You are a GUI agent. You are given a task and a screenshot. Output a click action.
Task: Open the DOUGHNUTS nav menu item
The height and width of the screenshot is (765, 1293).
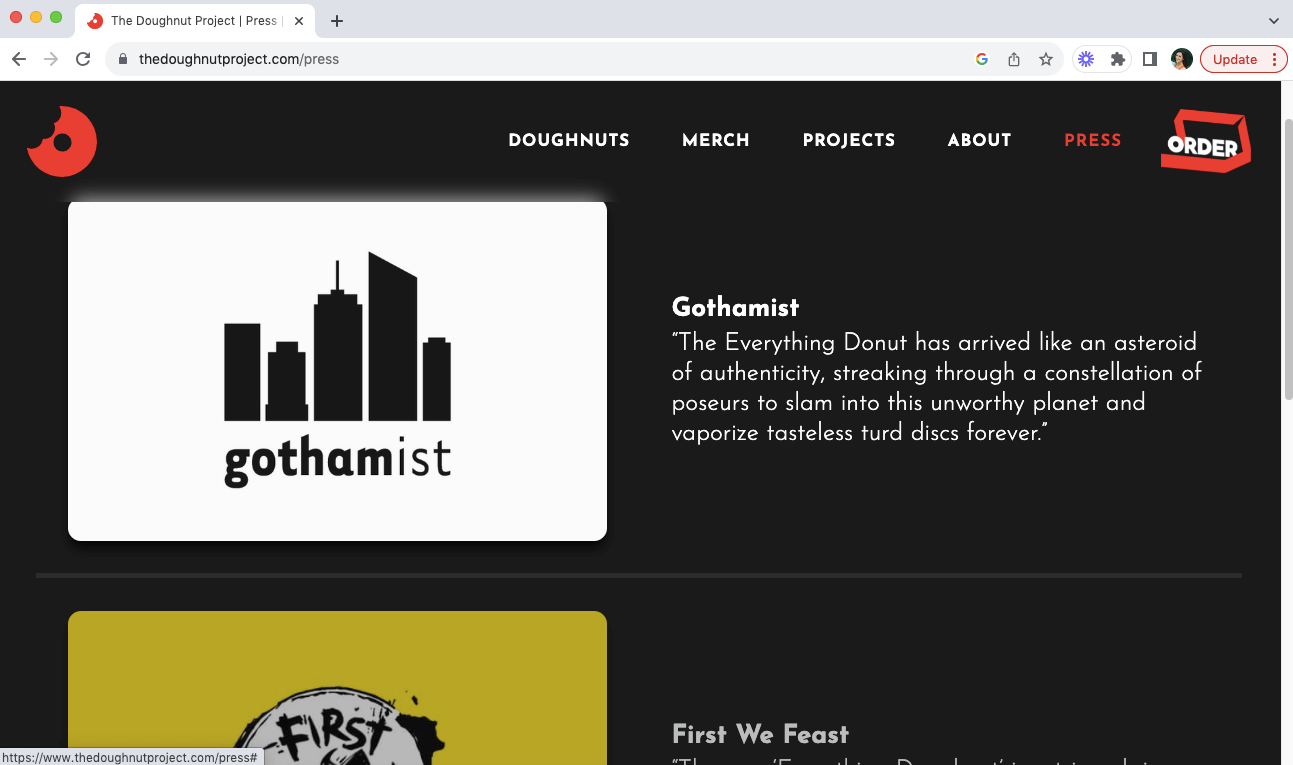pos(569,140)
